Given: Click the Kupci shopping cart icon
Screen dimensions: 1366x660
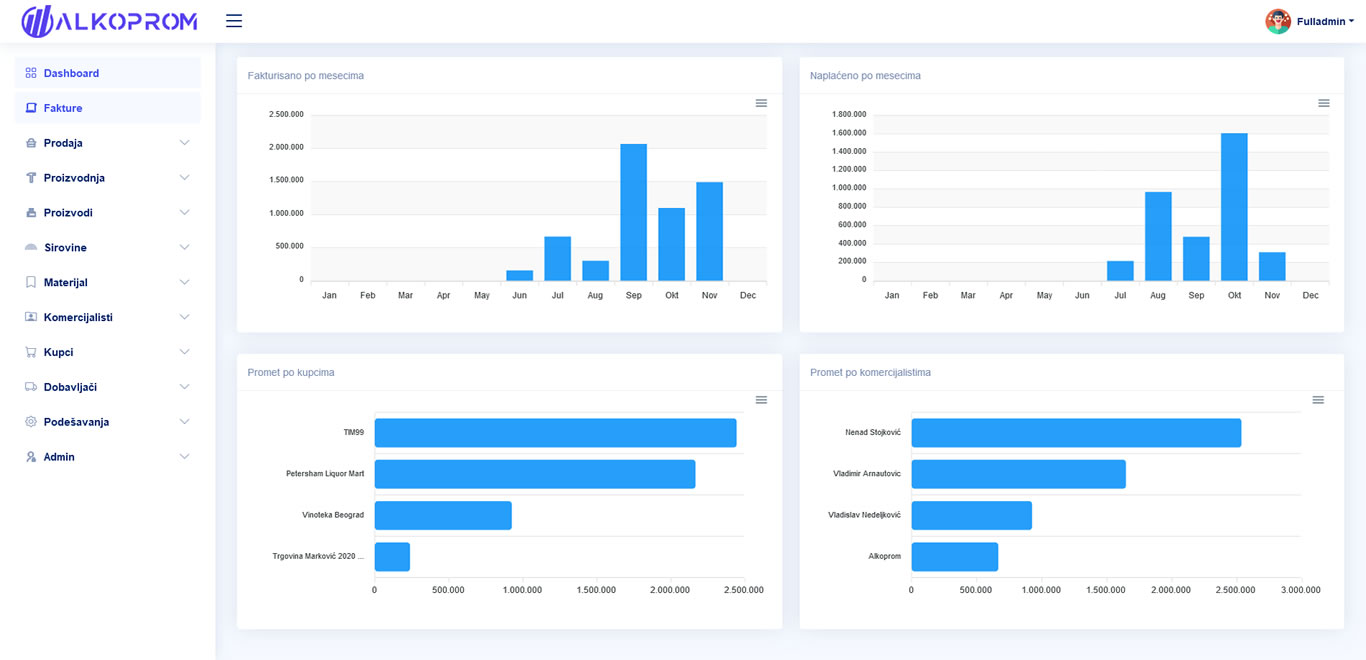Looking at the screenshot, I should coord(31,352).
